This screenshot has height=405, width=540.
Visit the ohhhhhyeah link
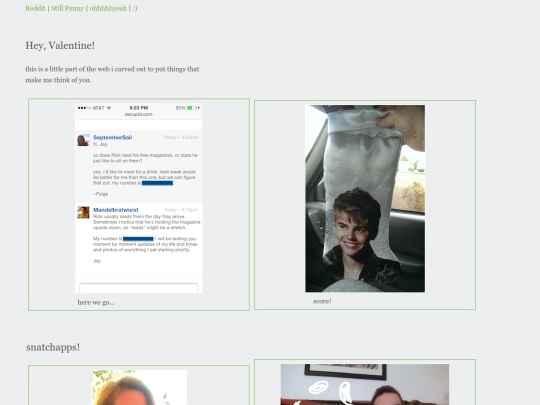tap(108, 8)
